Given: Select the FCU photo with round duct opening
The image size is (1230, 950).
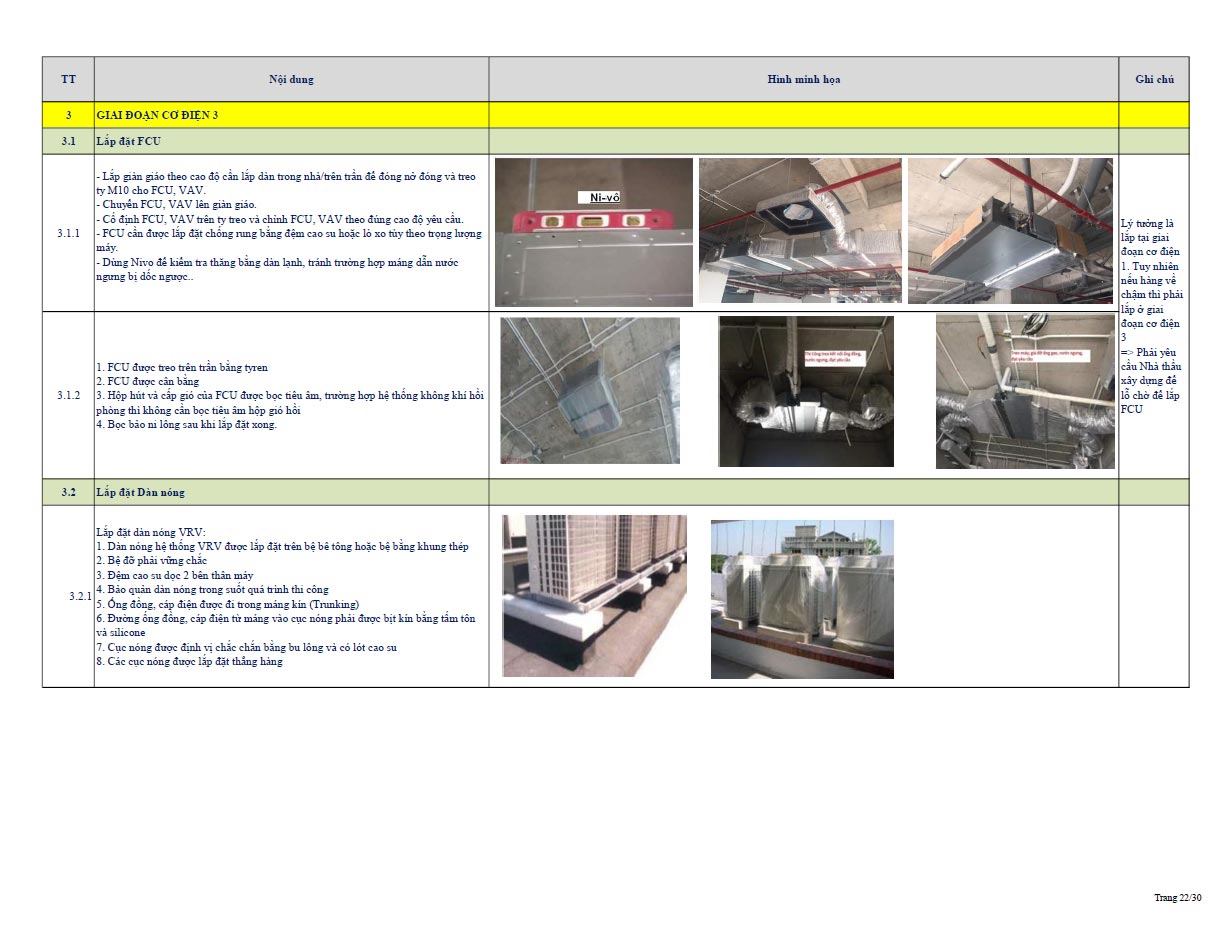Looking at the screenshot, I should tap(800, 230).
